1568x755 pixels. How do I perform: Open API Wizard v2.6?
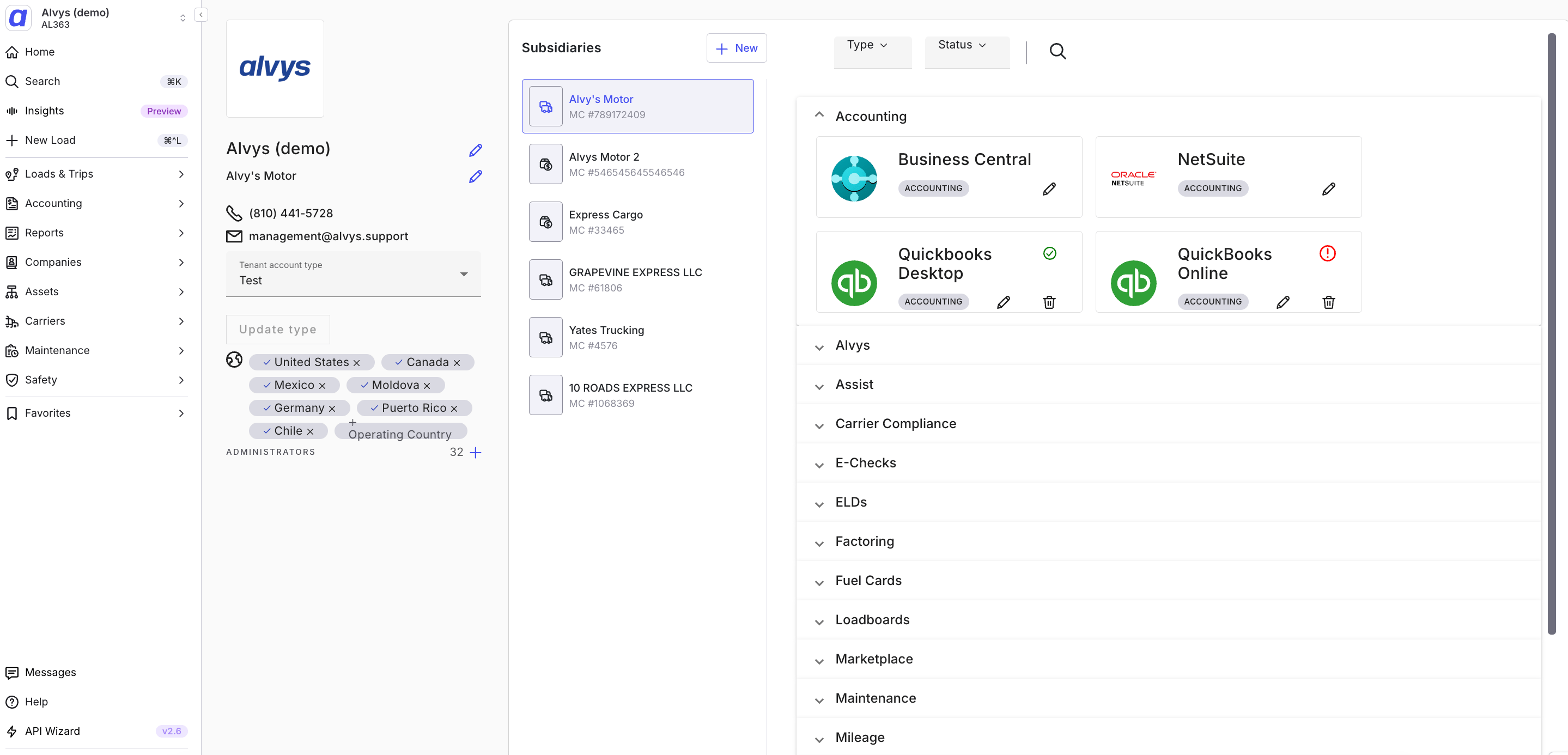(x=96, y=731)
